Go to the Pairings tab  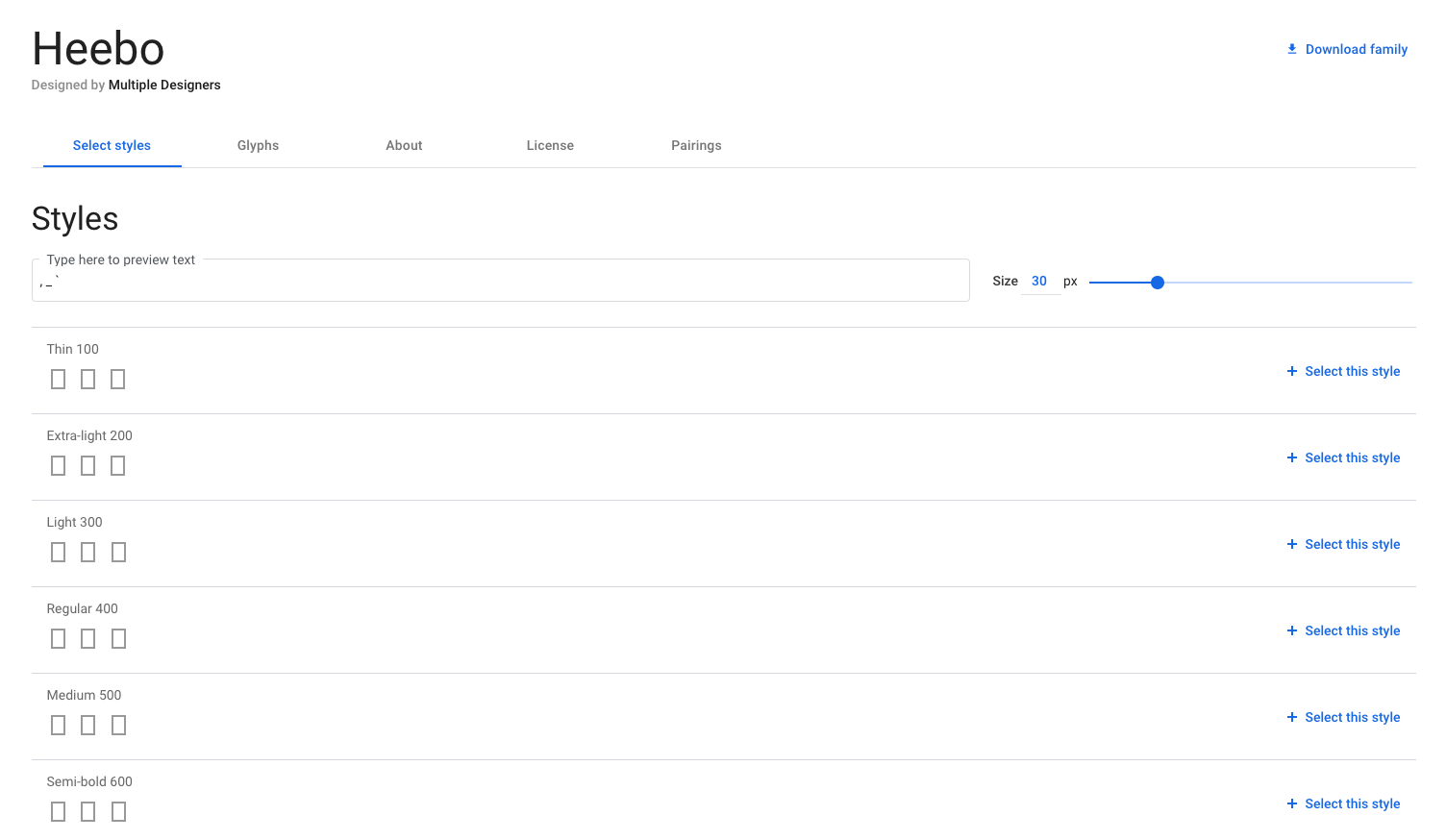click(696, 145)
